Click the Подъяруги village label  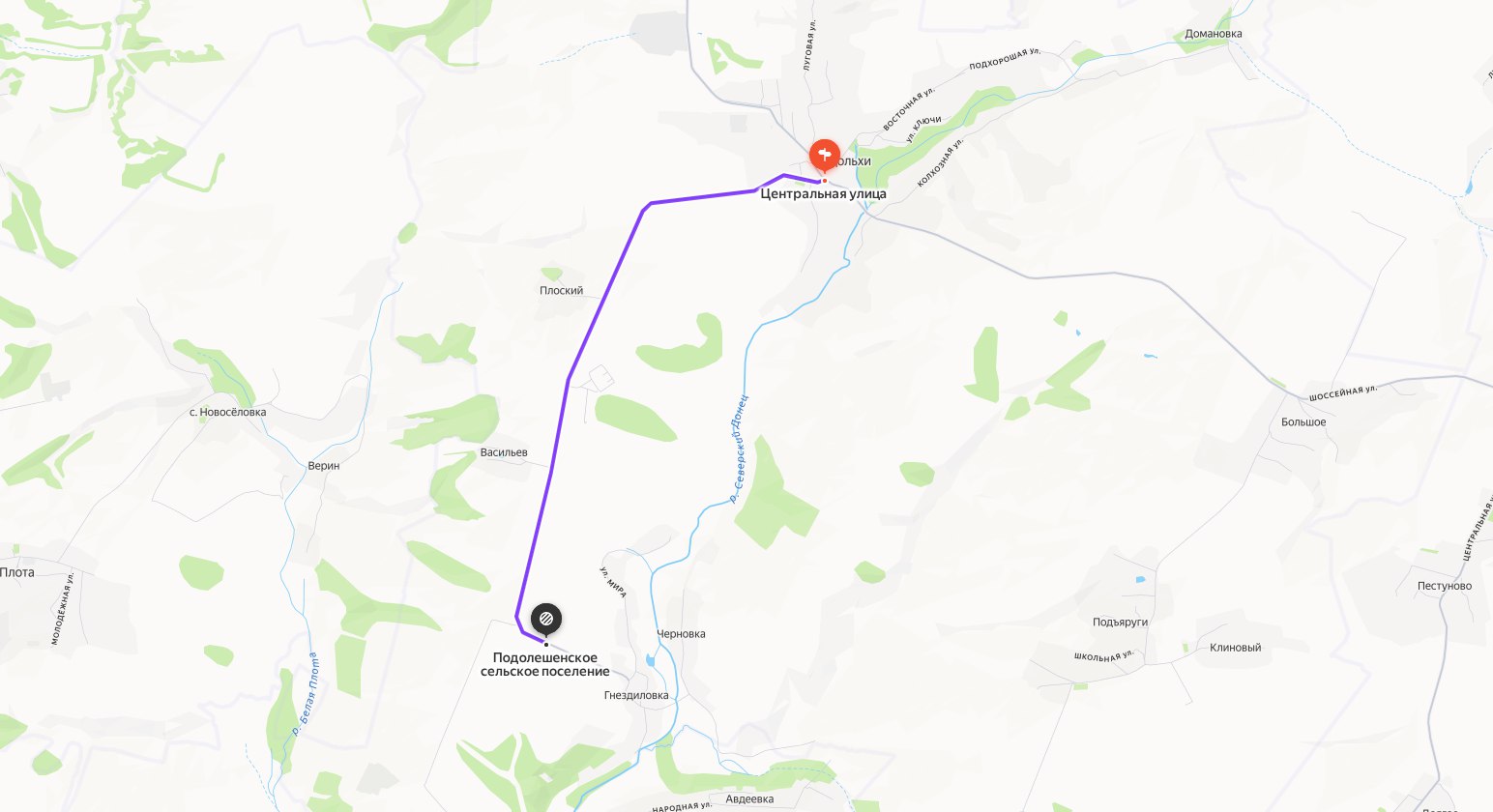1120,622
